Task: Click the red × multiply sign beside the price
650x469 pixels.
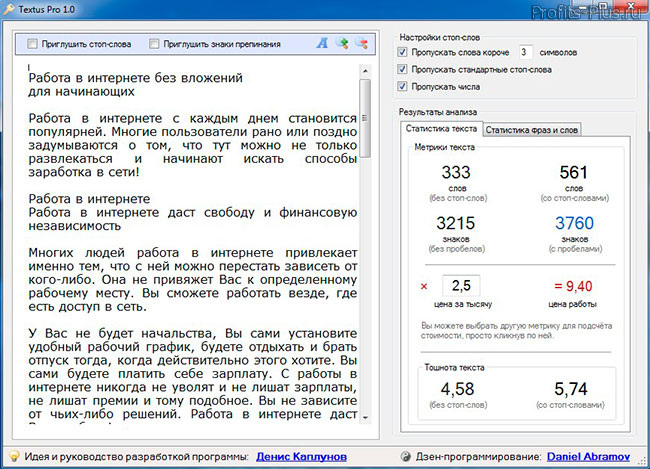Action: 424,286
